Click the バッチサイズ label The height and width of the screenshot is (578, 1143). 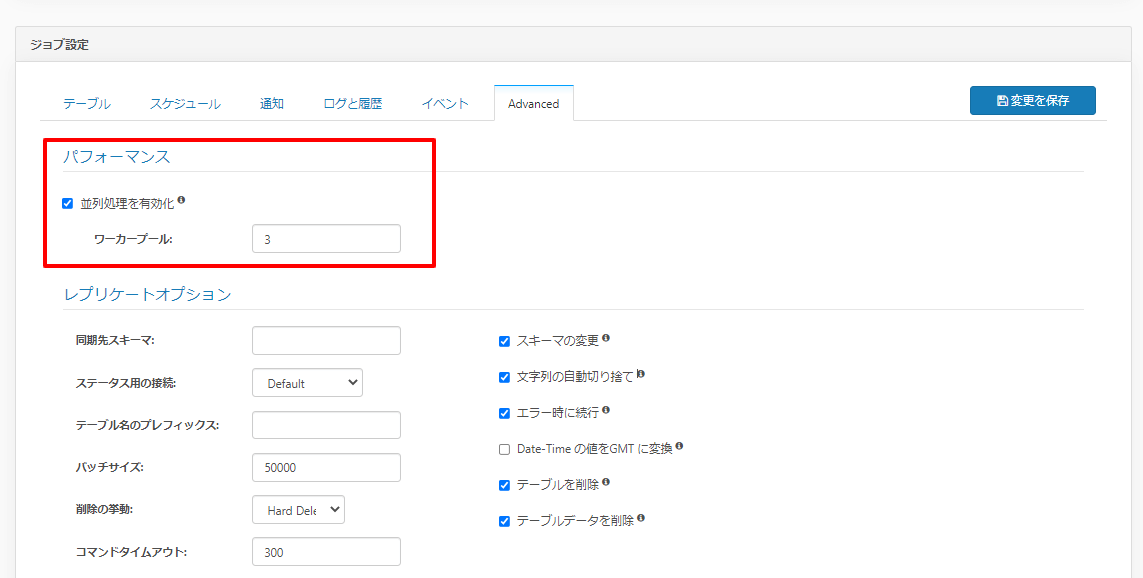pos(109,467)
